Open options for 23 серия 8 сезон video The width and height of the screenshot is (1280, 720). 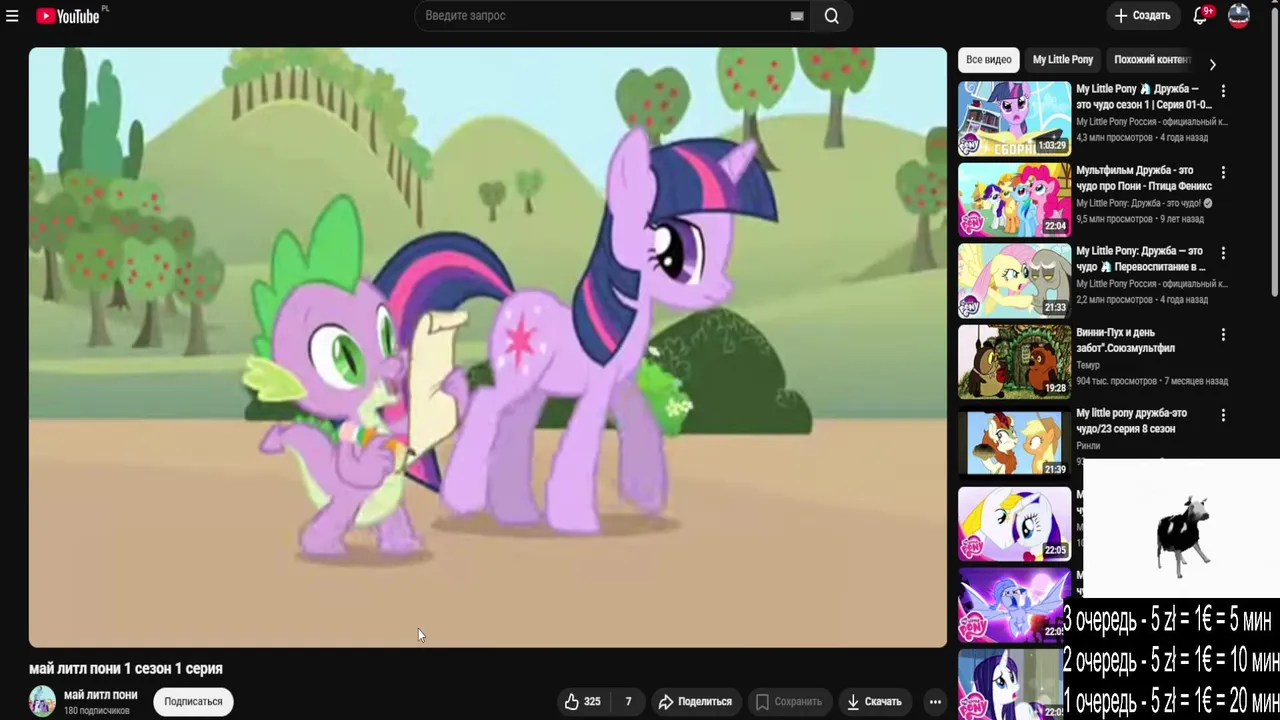pyautogui.click(x=1223, y=415)
